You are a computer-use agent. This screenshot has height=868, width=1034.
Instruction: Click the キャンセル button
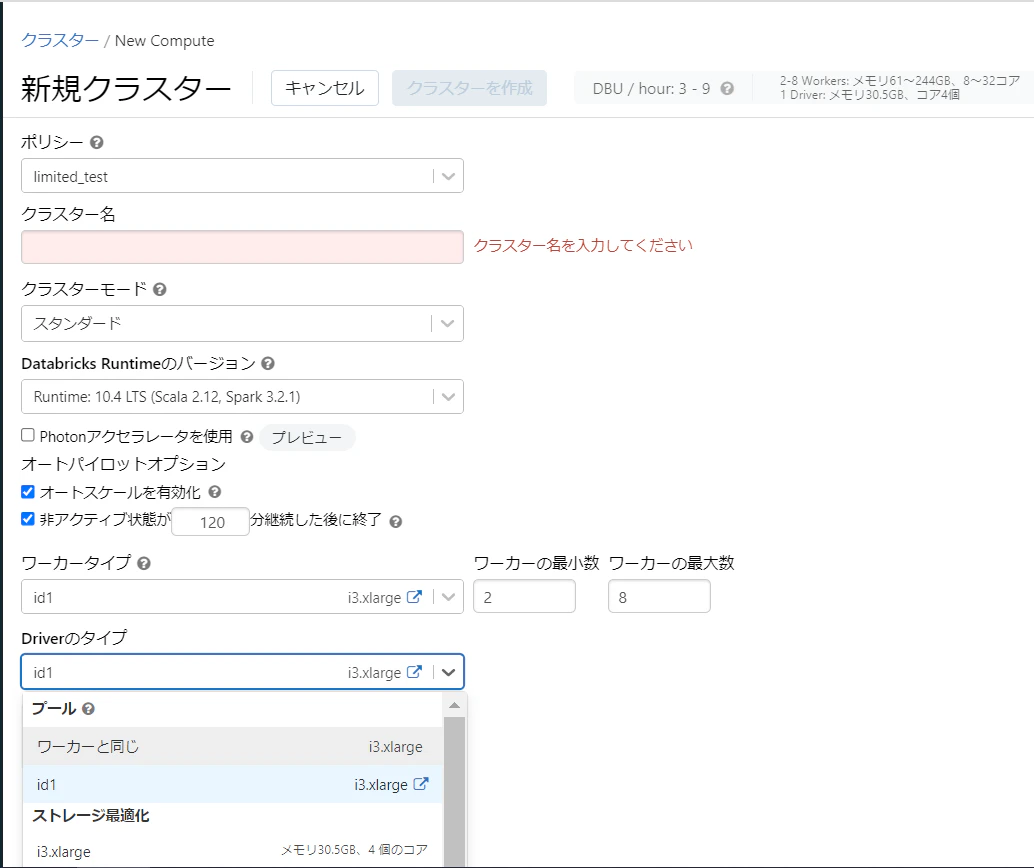tap(324, 88)
